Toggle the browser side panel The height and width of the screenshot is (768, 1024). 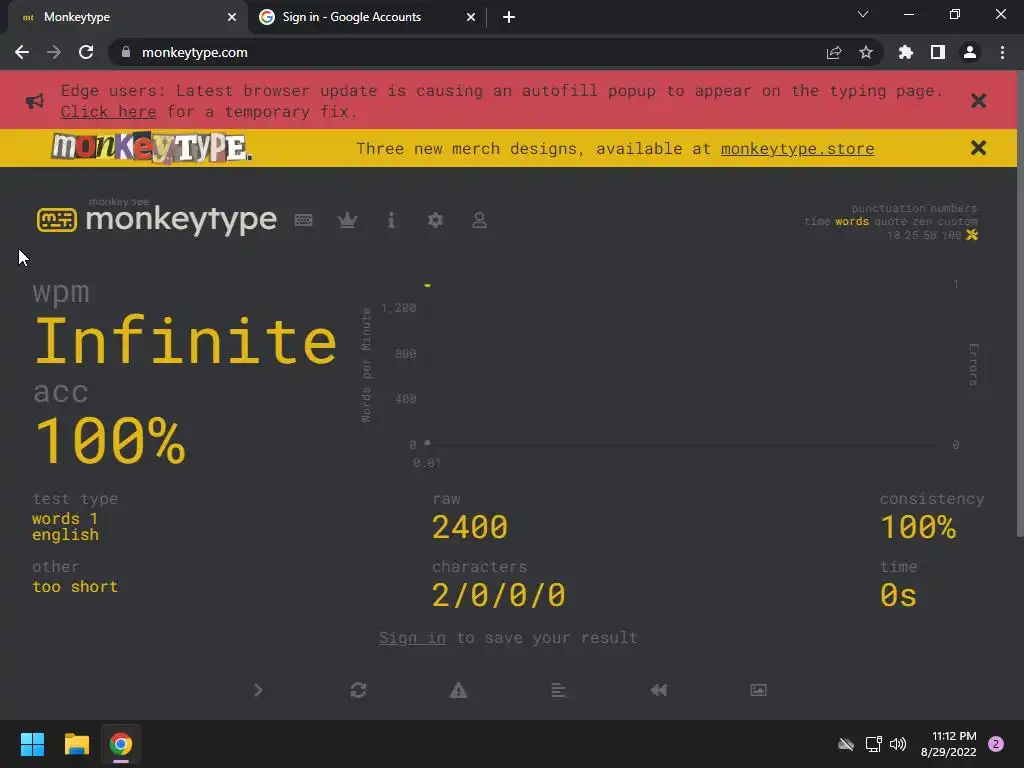pyautogui.click(x=938, y=52)
